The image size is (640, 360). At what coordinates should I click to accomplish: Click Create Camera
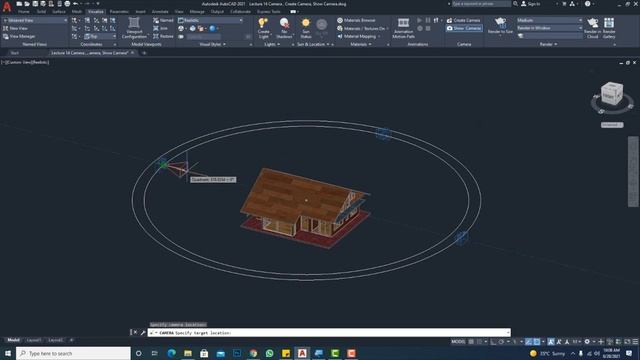click(463, 20)
